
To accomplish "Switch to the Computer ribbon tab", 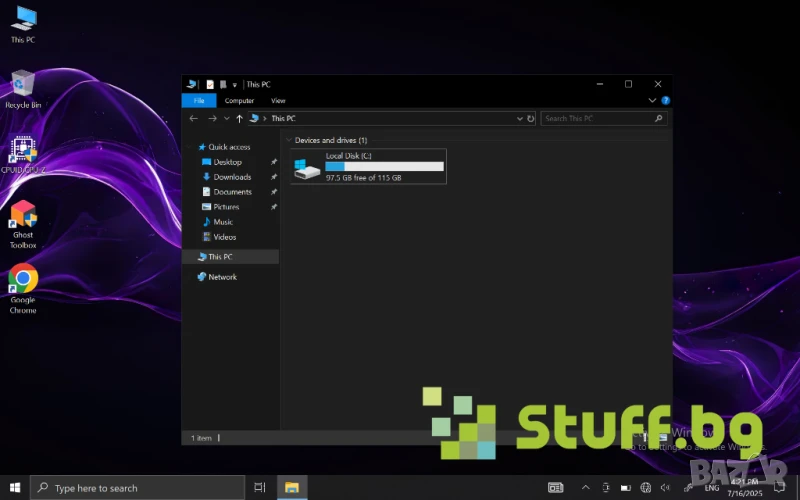I will click(x=239, y=101).
